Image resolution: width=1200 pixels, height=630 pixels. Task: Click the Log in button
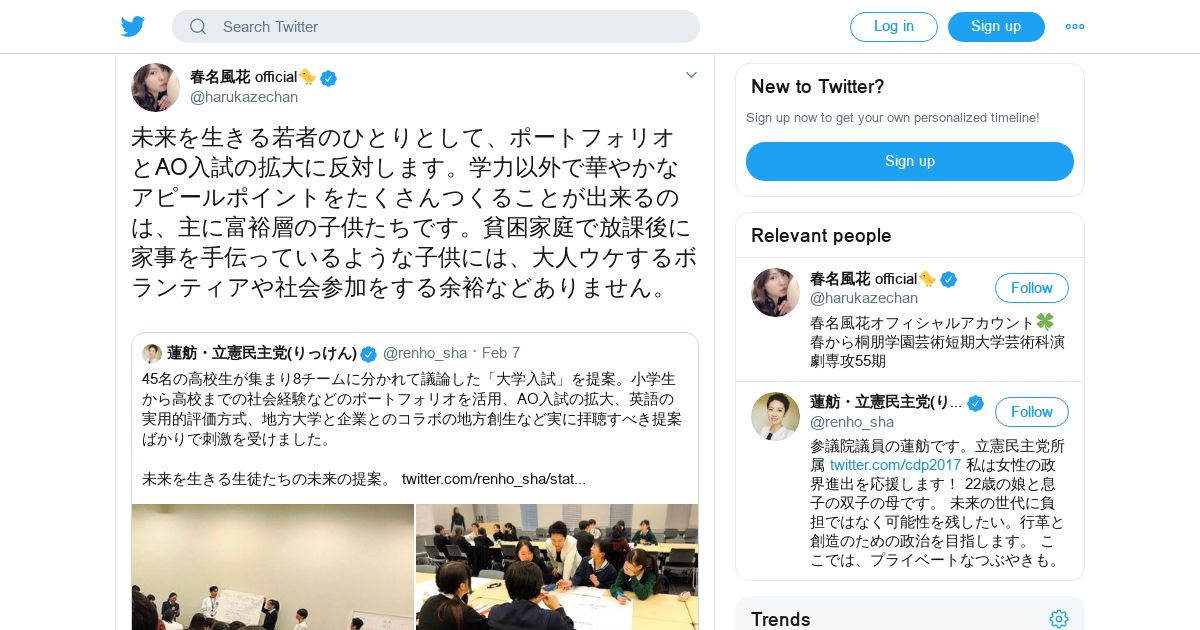point(894,27)
